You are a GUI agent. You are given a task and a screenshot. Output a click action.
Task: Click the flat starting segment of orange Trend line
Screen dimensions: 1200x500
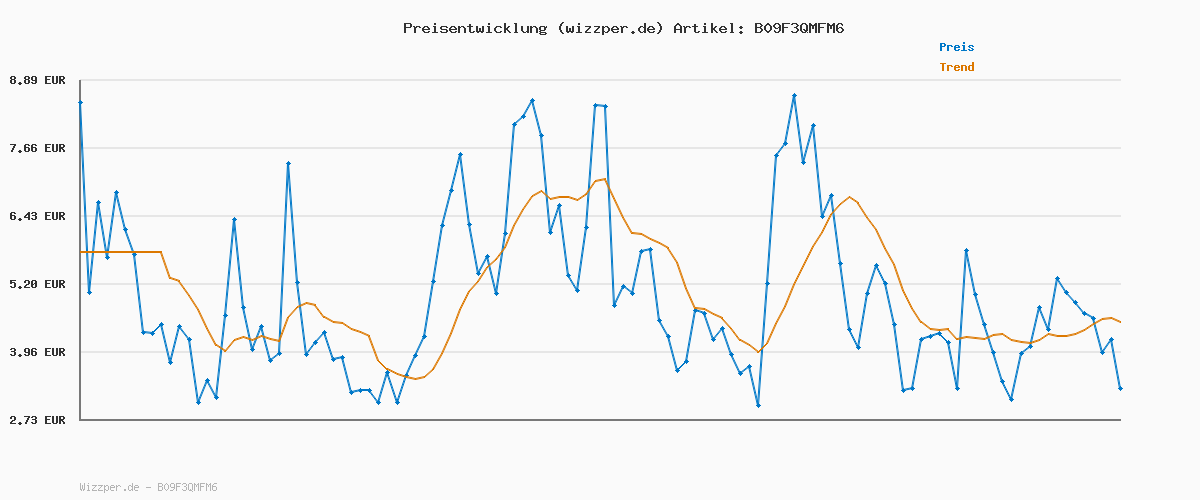point(120,252)
